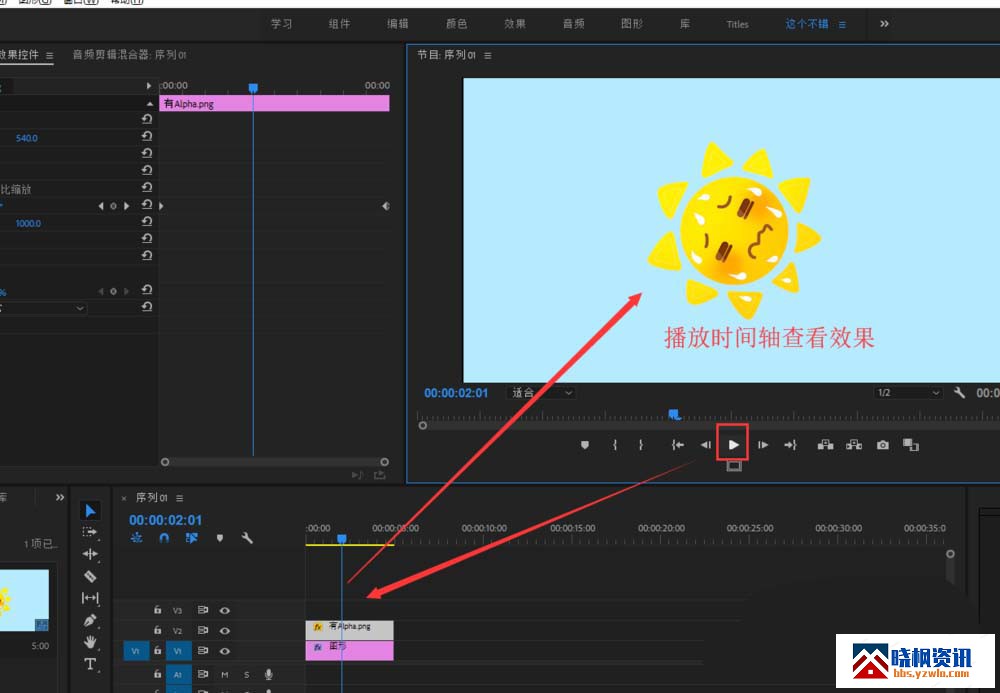The image size is (1000, 693).
Task: Switch to the 编辑 workspace
Action: pyautogui.click(x=397, y=24)
